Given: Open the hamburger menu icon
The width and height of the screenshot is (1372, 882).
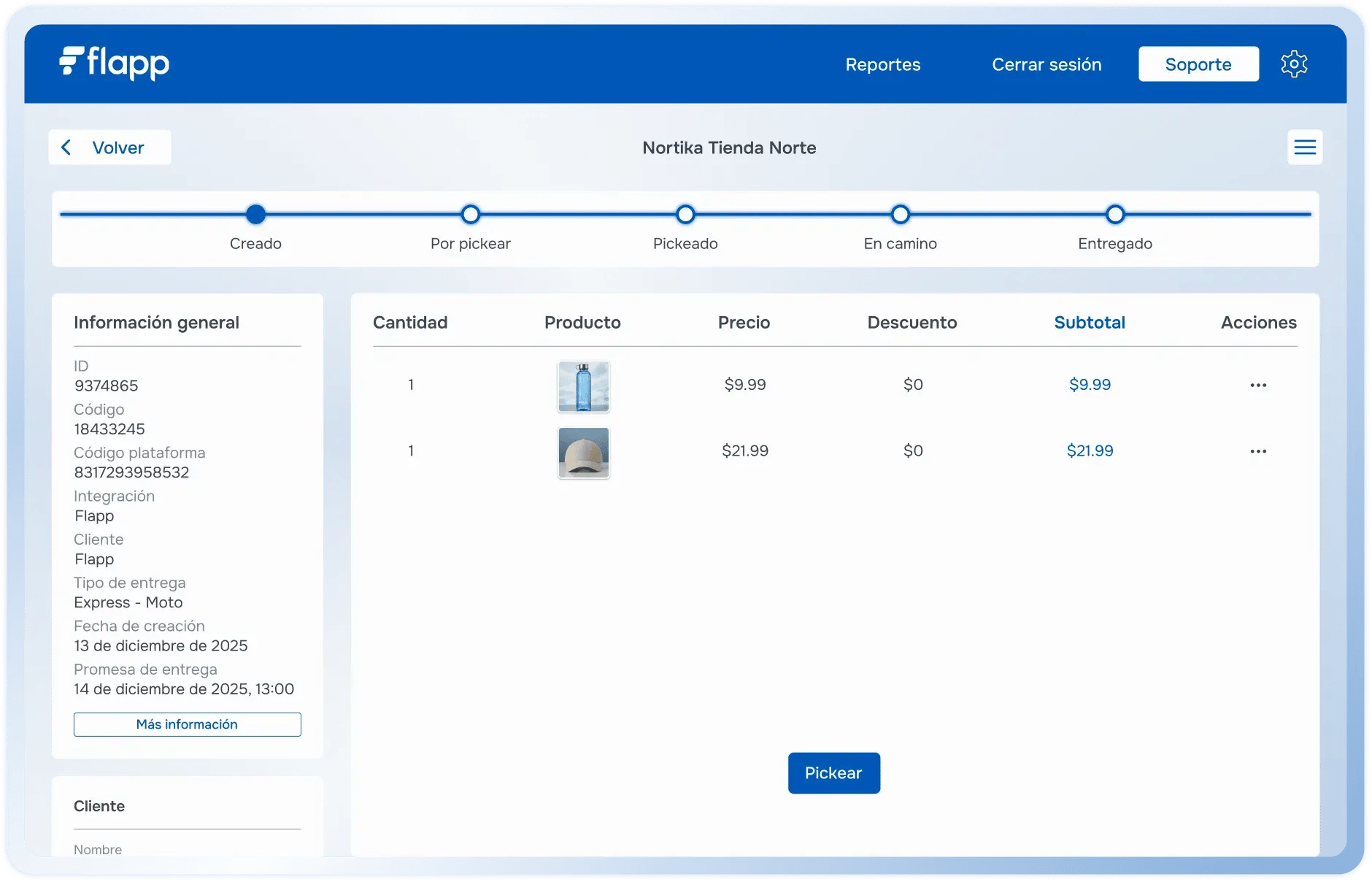Looking at the screenshot, I should tap(1305, 147).
